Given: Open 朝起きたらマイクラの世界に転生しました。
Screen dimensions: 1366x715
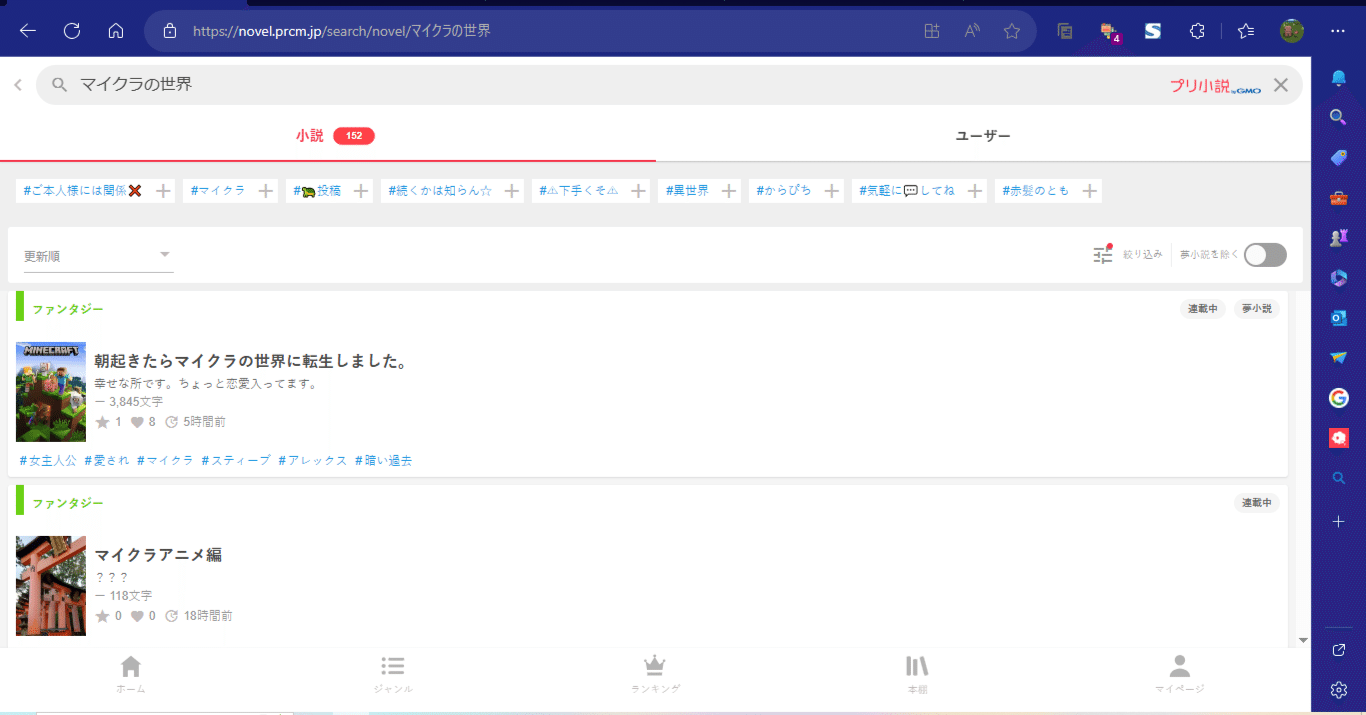Looking at the screenshot, I should point(250,362).
